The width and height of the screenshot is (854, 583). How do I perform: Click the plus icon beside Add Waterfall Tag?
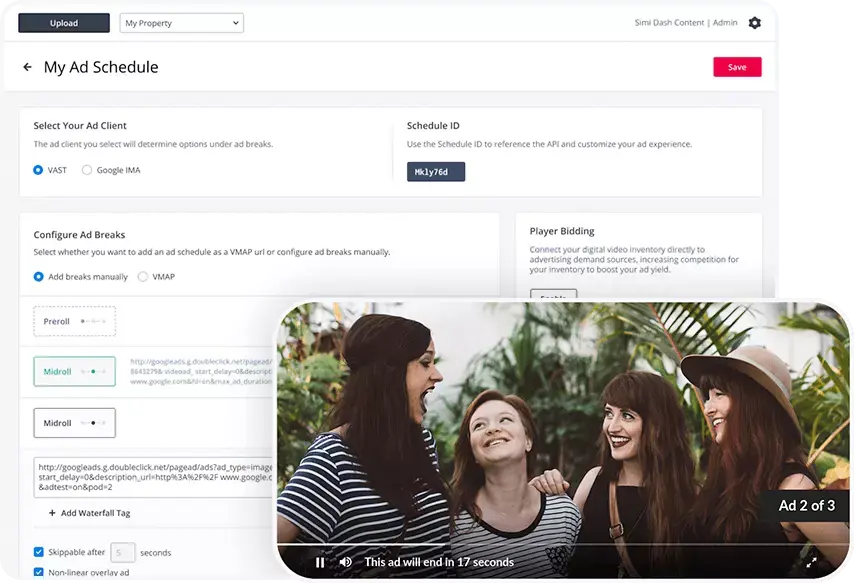click(x=52, y=513)
